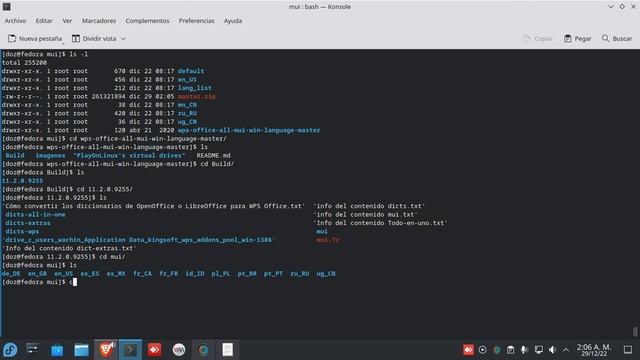Click the Pegar toolbar button

[578, 38]
